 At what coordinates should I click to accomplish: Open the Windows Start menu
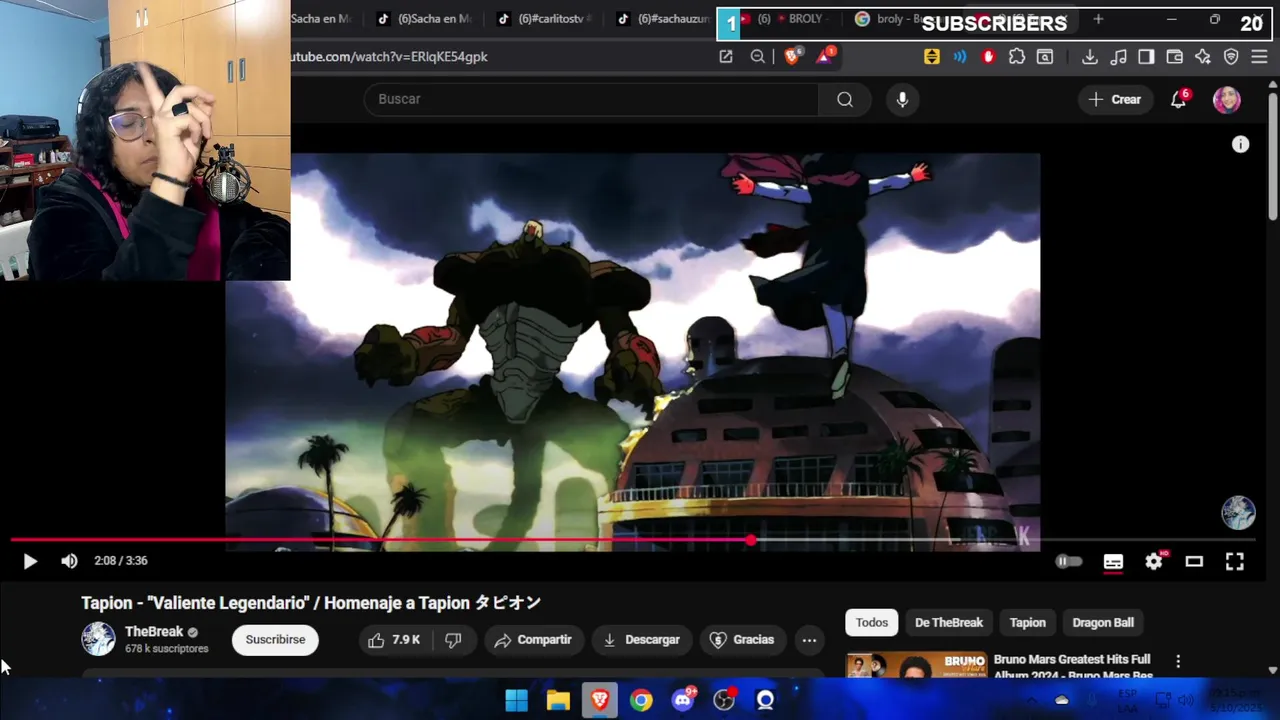point(516,700)
